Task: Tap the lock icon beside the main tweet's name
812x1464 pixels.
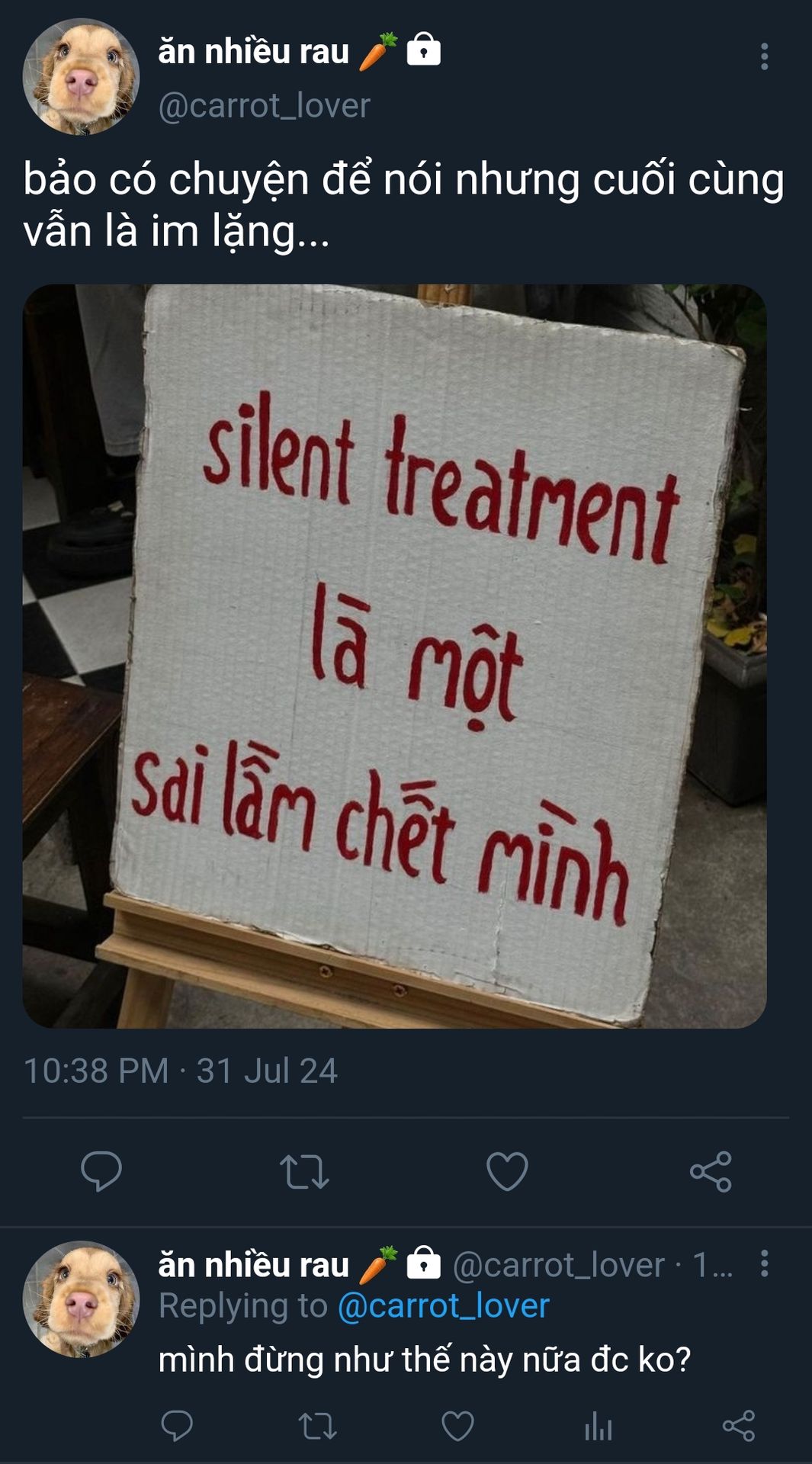Action: [x=424, y=50]
